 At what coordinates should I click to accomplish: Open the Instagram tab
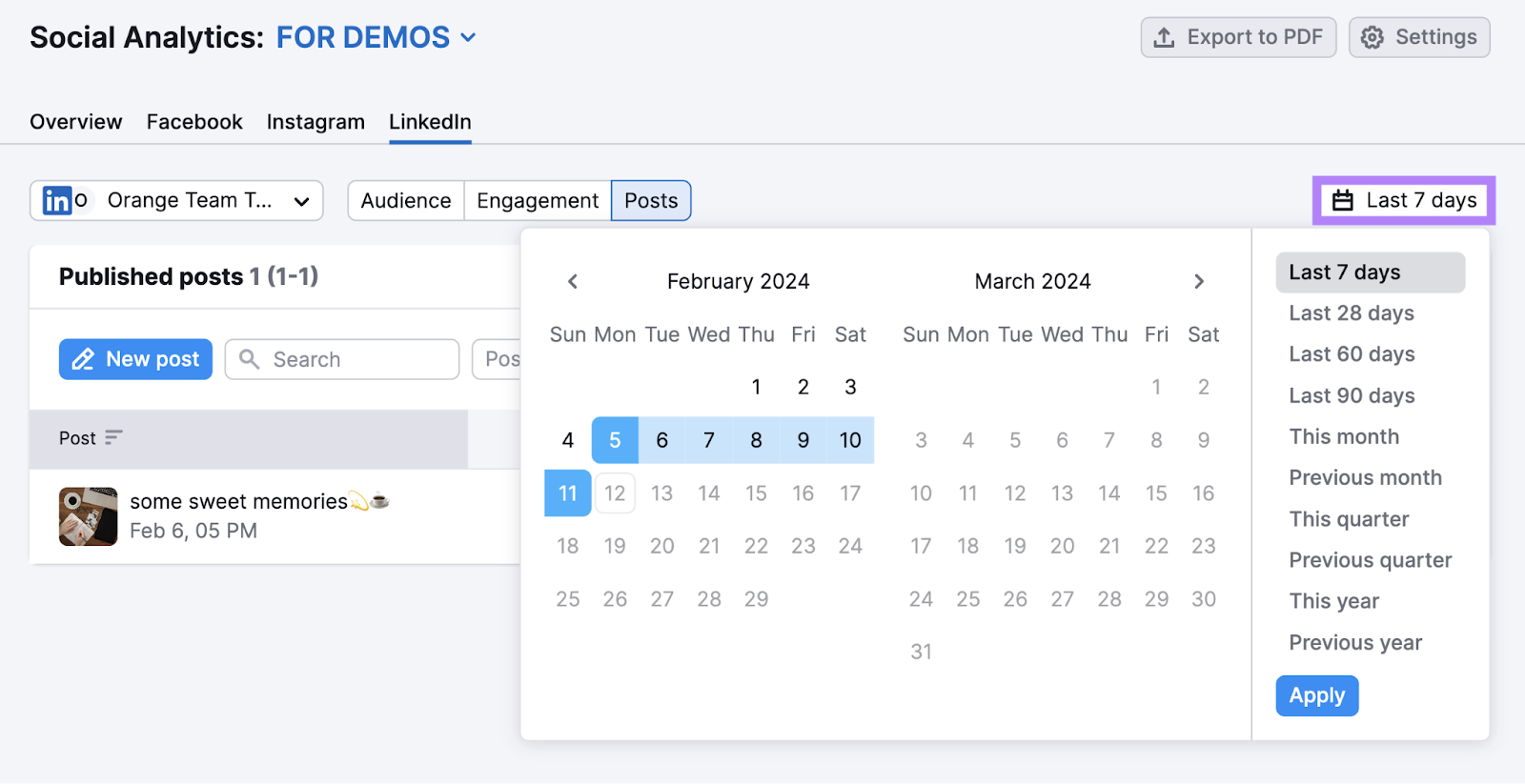pyautogui.click(x=315, y=122)
